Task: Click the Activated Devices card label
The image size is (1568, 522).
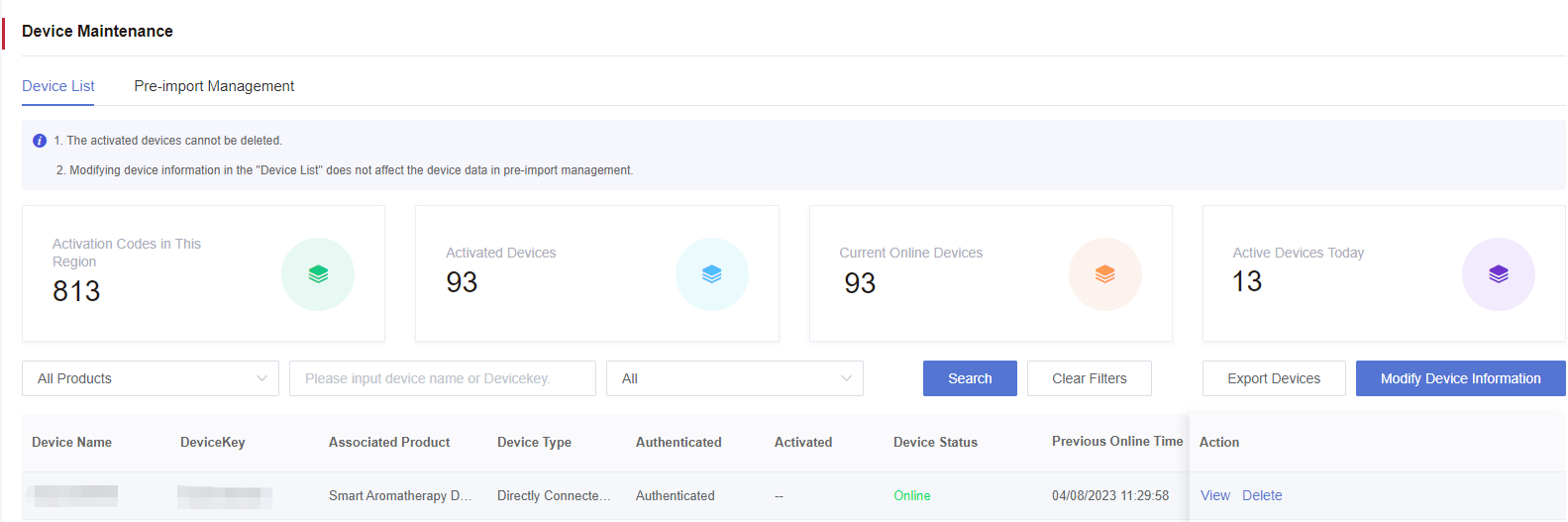Action: pos(501,253)
